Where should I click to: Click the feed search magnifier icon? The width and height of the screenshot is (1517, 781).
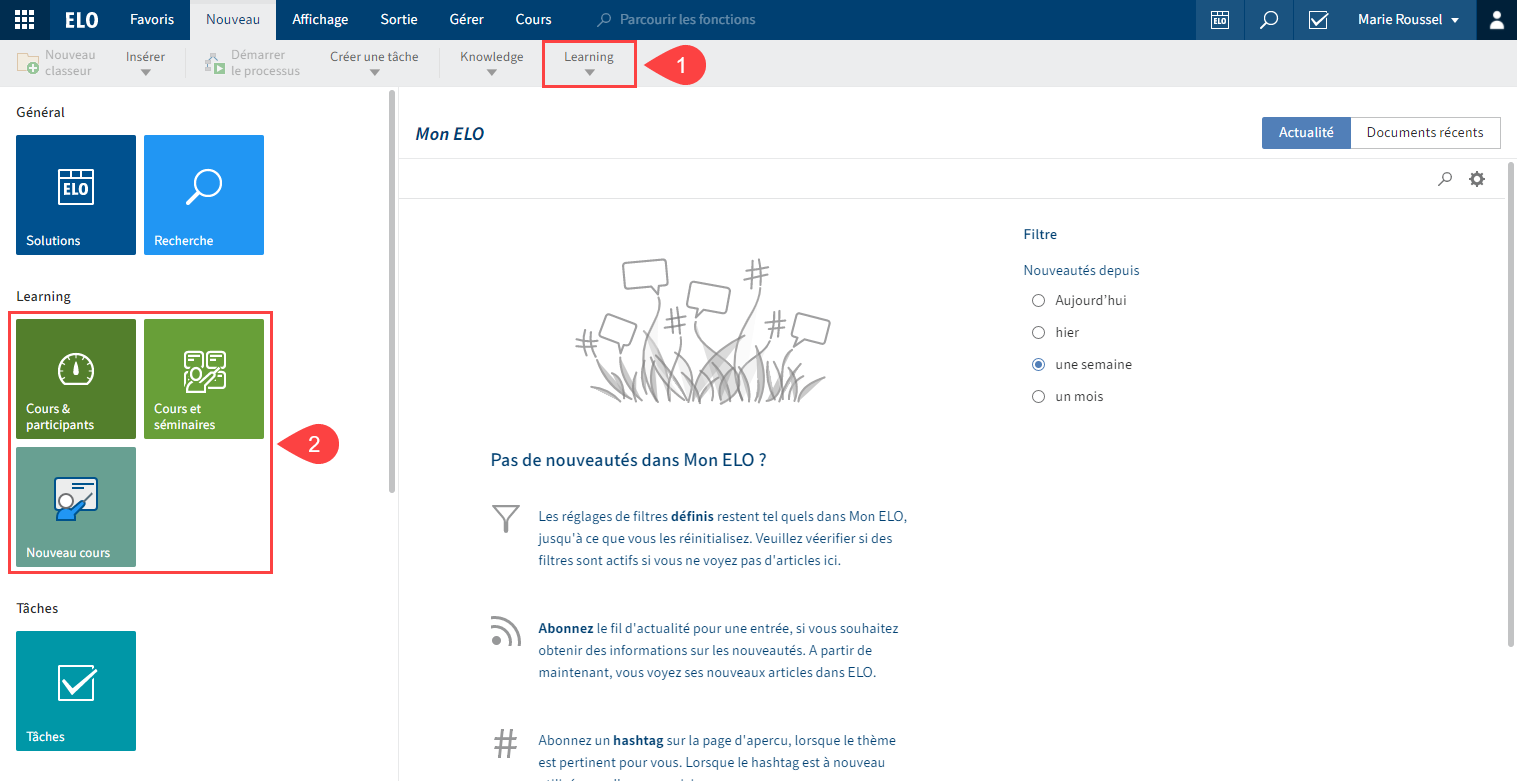[1445, 179]
